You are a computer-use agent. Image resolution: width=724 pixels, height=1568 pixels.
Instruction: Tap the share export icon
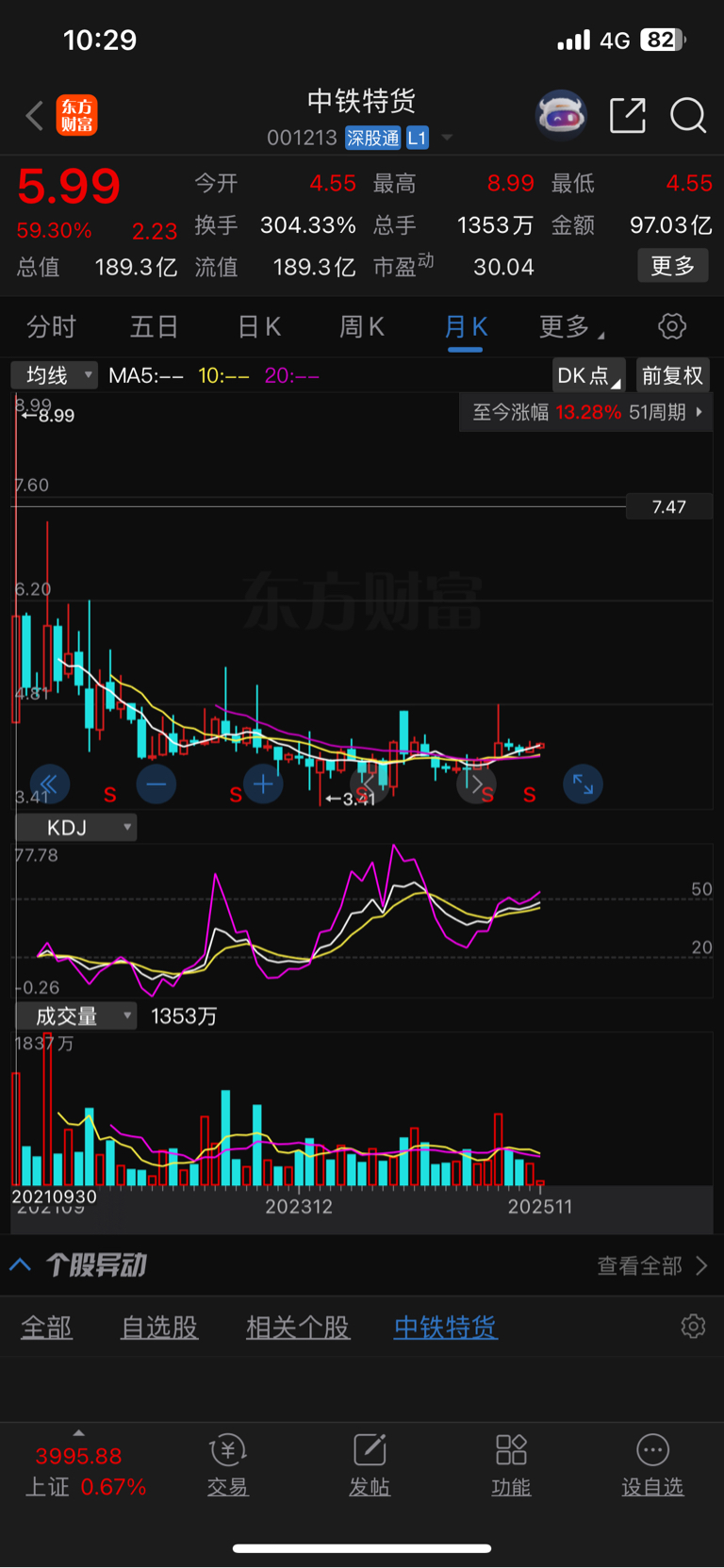pos(628,115)
